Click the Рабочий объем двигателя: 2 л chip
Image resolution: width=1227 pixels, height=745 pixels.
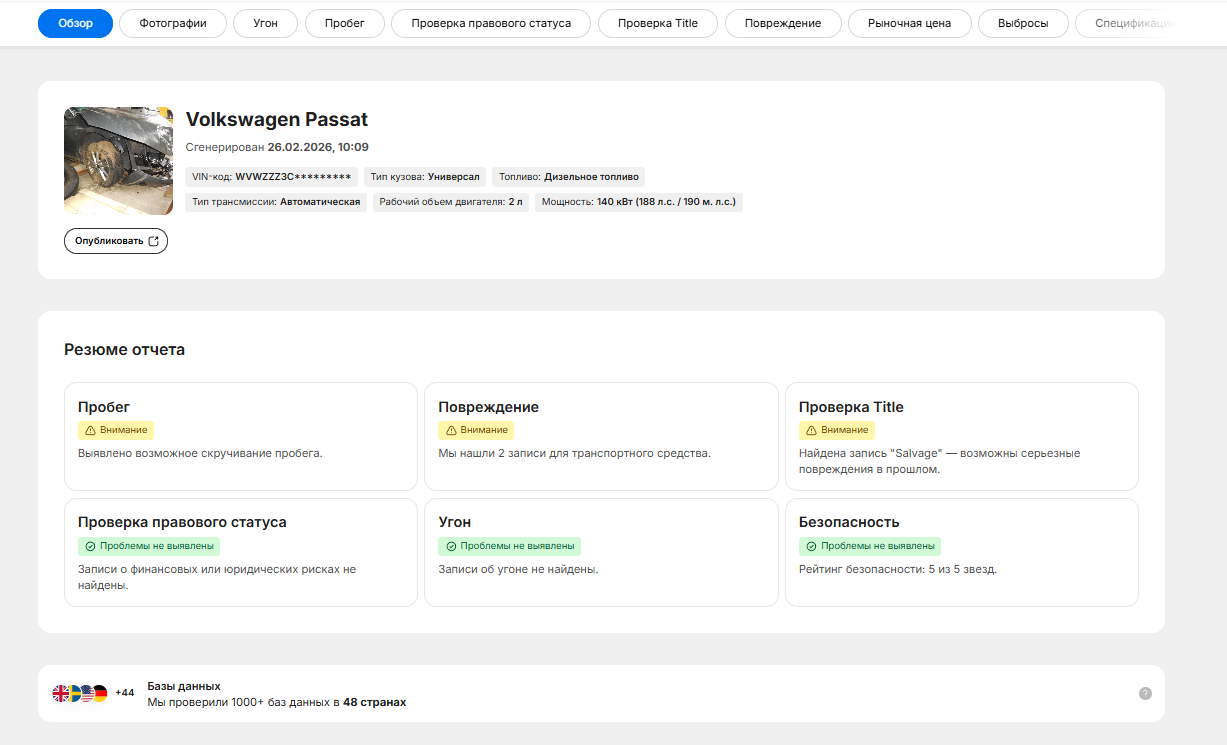click(x=451, y=202)
